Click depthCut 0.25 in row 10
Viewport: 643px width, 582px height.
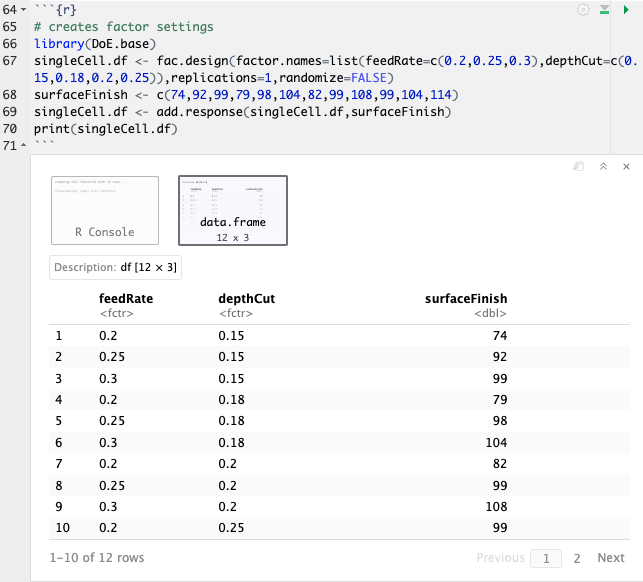tap(231, 527)
